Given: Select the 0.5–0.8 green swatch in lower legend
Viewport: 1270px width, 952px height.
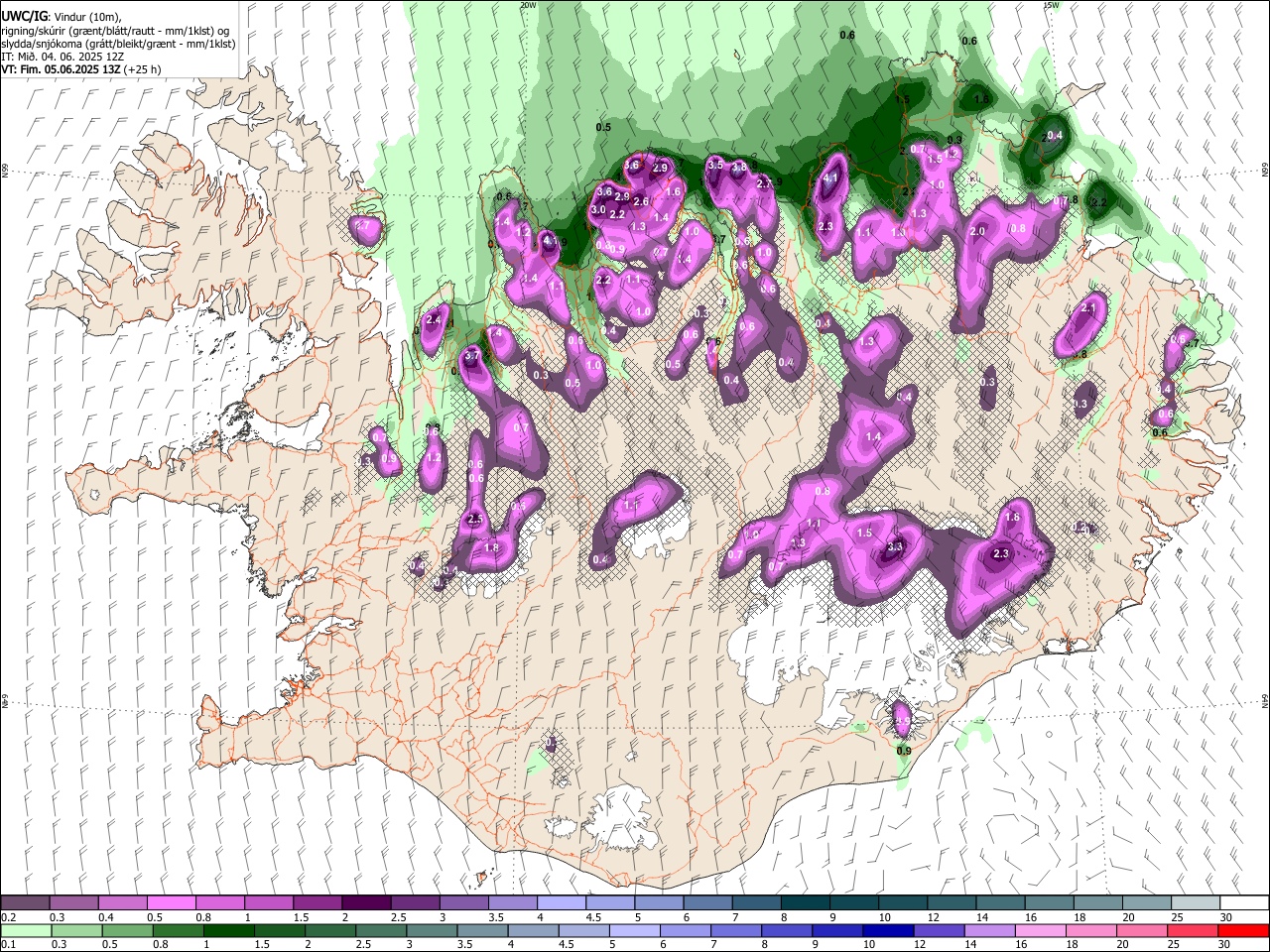Looking at the screenshot, I should (x=127, y=930).
